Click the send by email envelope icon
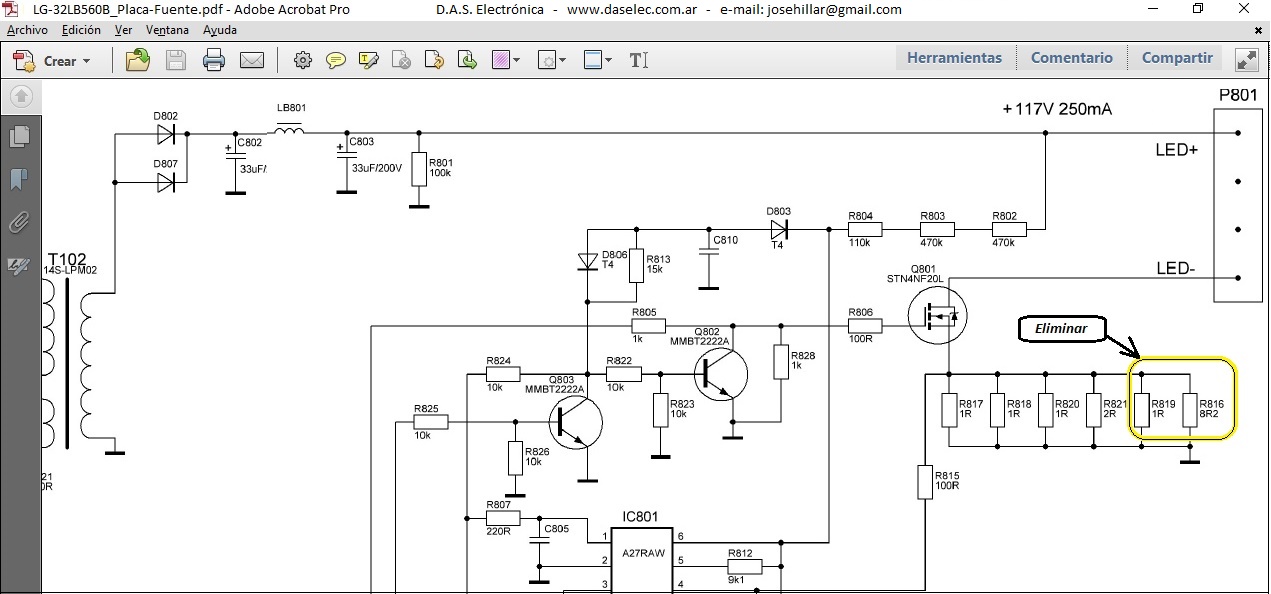The width and height of the screenshot is (1271, 594). pyautogui.click(x=251, y=60)
